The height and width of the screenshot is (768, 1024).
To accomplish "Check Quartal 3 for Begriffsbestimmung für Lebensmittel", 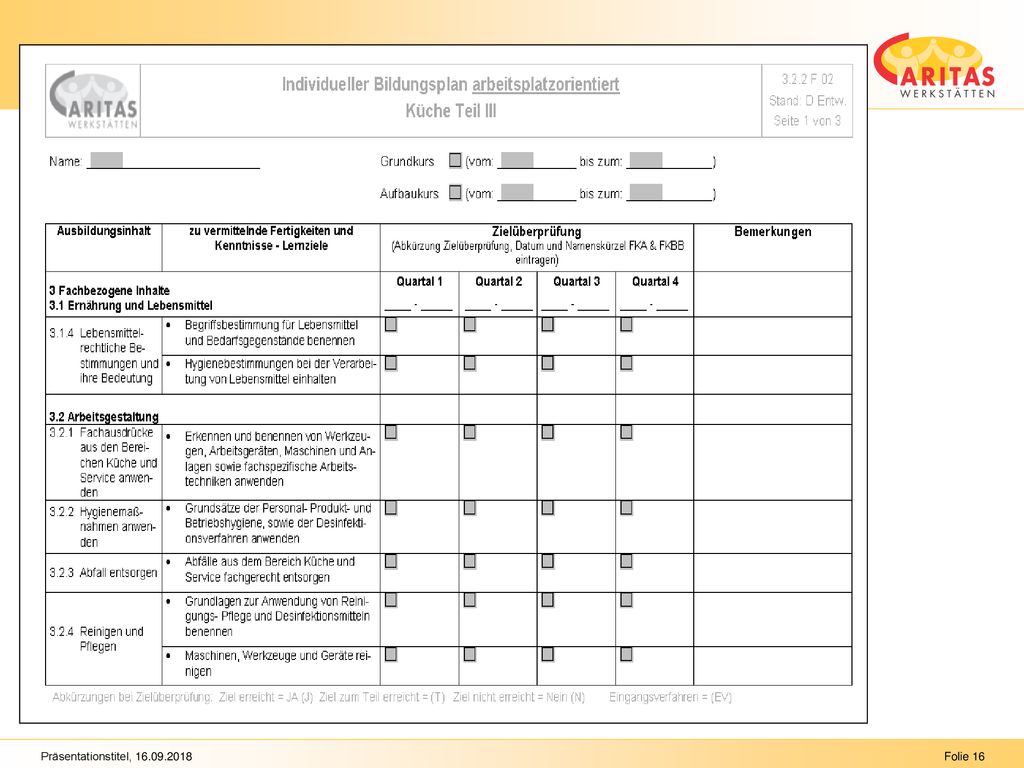I will (x=548, y=325).
